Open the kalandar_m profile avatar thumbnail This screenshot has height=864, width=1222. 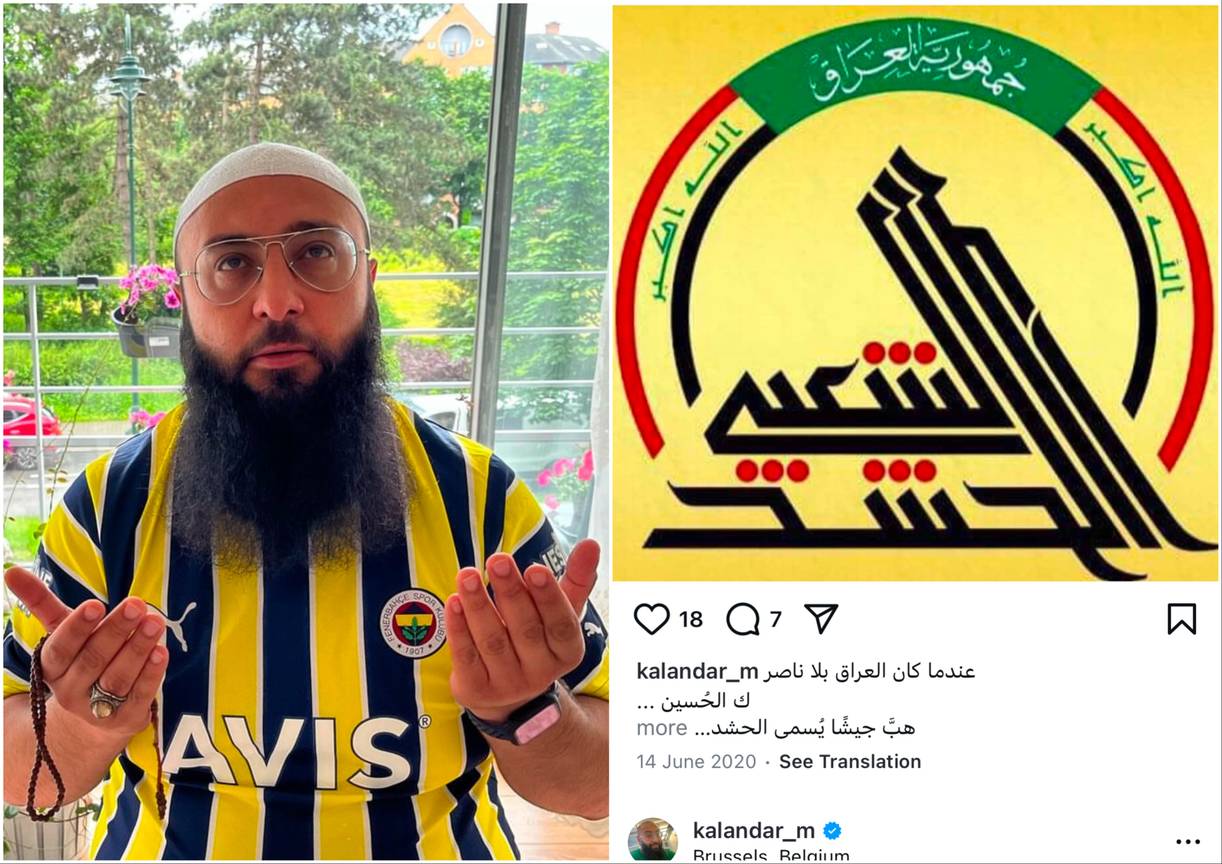click(653, 841)
